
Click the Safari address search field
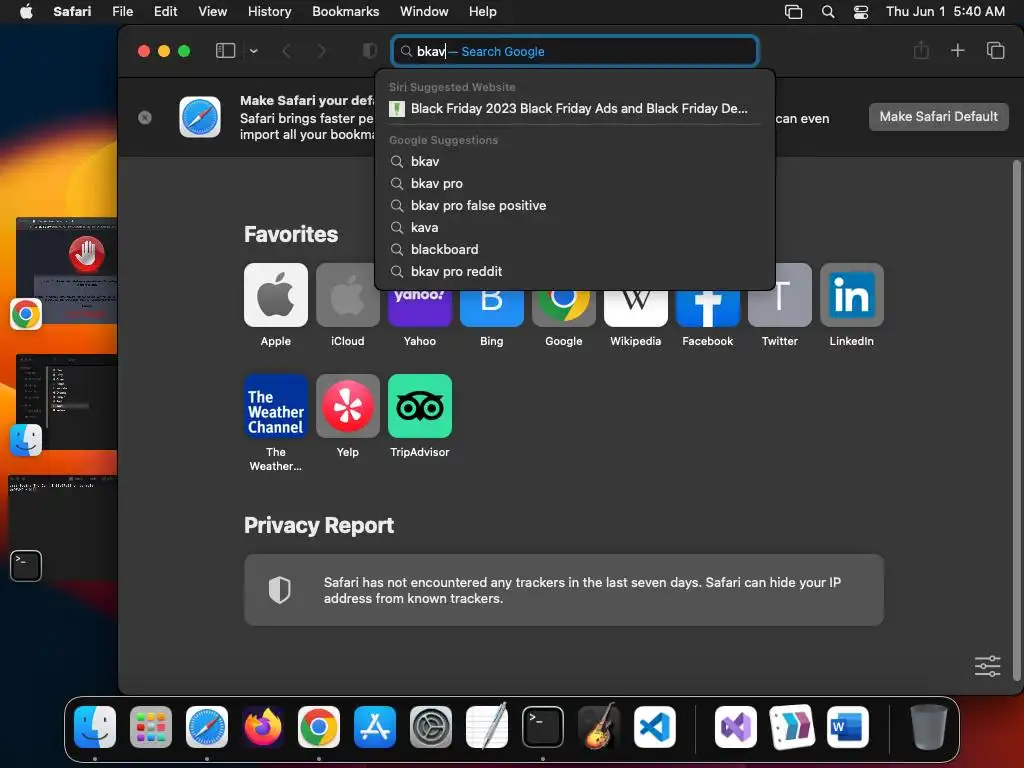coord(575,51)
